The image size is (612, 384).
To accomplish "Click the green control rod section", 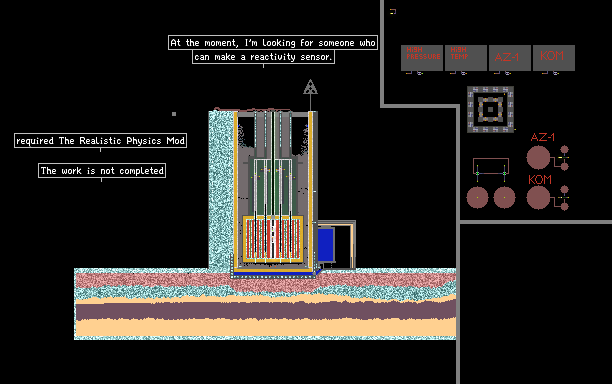I will [x=273, y=187].
